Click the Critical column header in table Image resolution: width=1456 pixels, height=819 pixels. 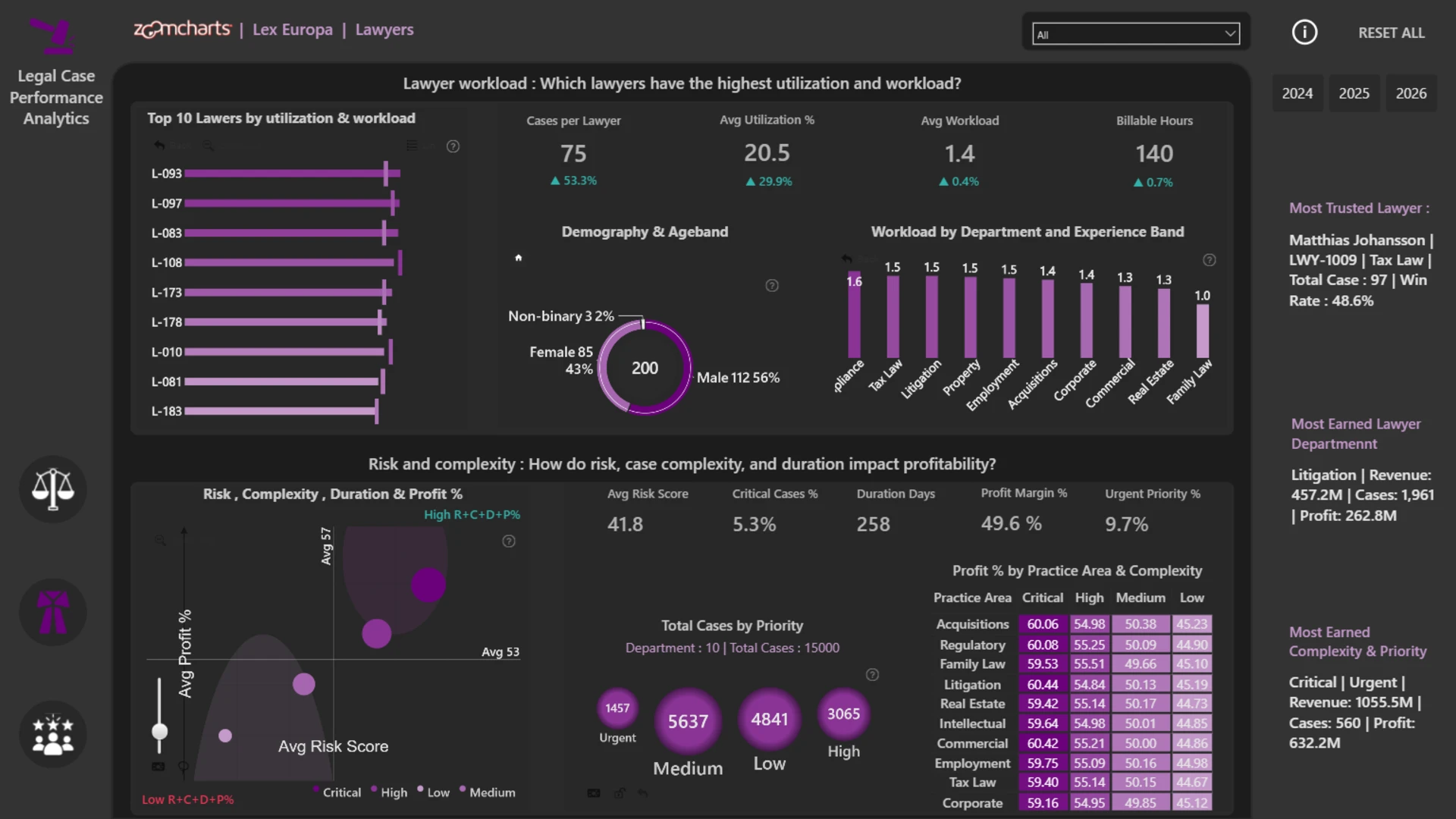[x=1042, y=598]
